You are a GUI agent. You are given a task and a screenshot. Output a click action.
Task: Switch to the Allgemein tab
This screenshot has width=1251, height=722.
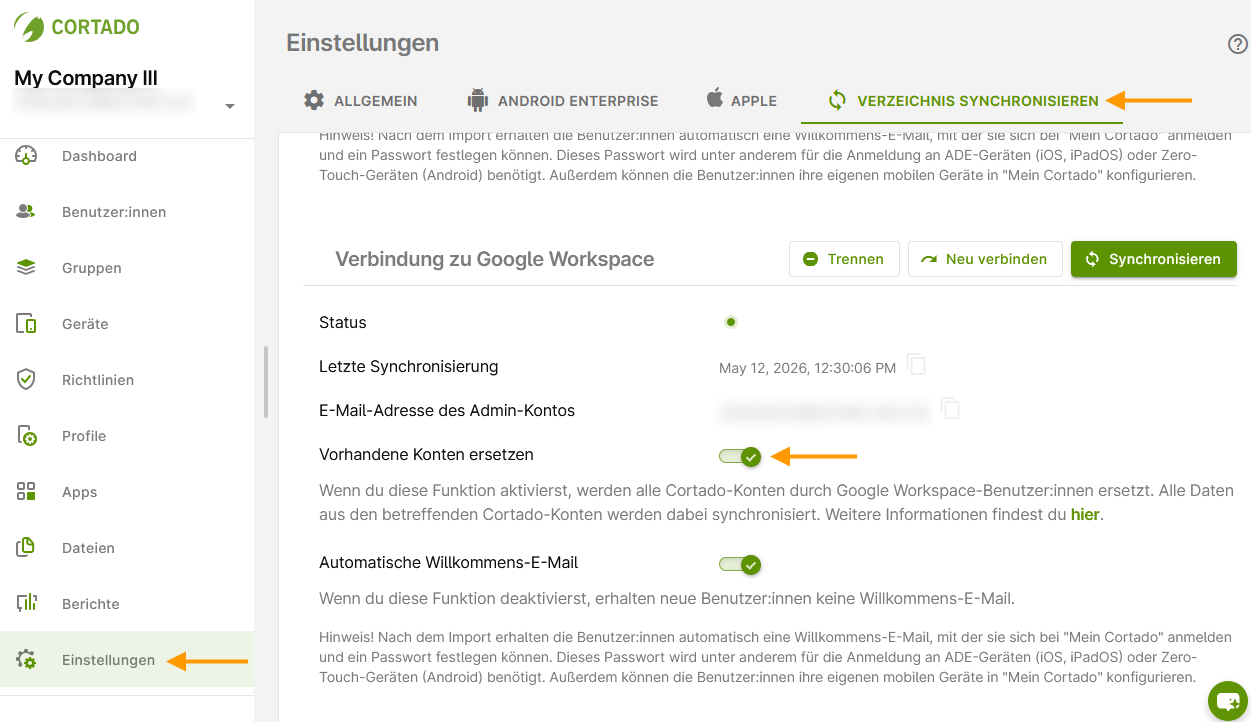point(361,101)
